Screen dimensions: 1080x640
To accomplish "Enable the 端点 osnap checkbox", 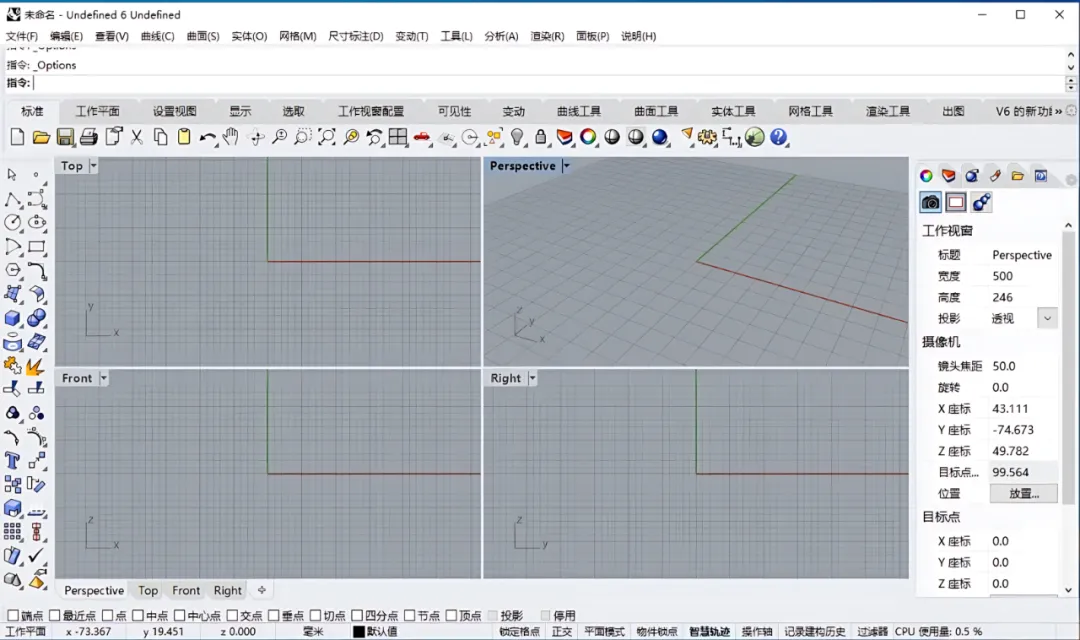I will coord(13,615).
